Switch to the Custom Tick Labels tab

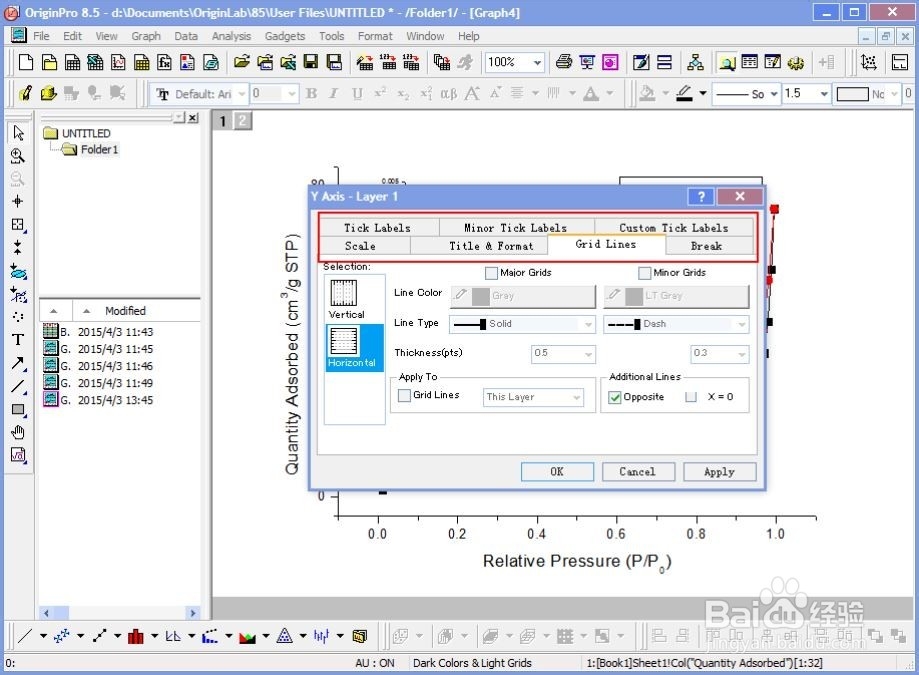[674, 228]
